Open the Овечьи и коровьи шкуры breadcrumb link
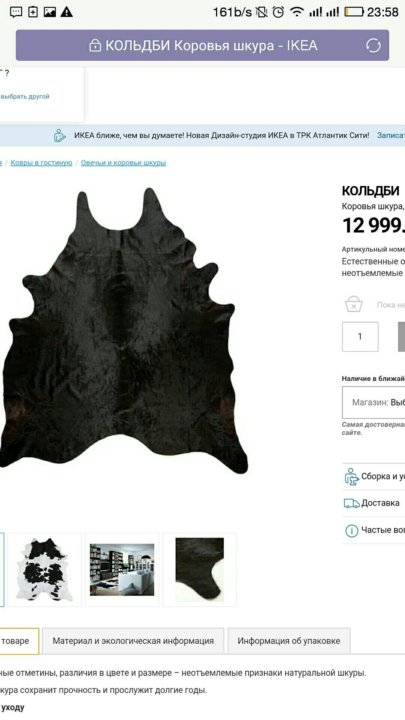Image resolution: width=405 pixels, height=720 pixels. tap(124, 163)
